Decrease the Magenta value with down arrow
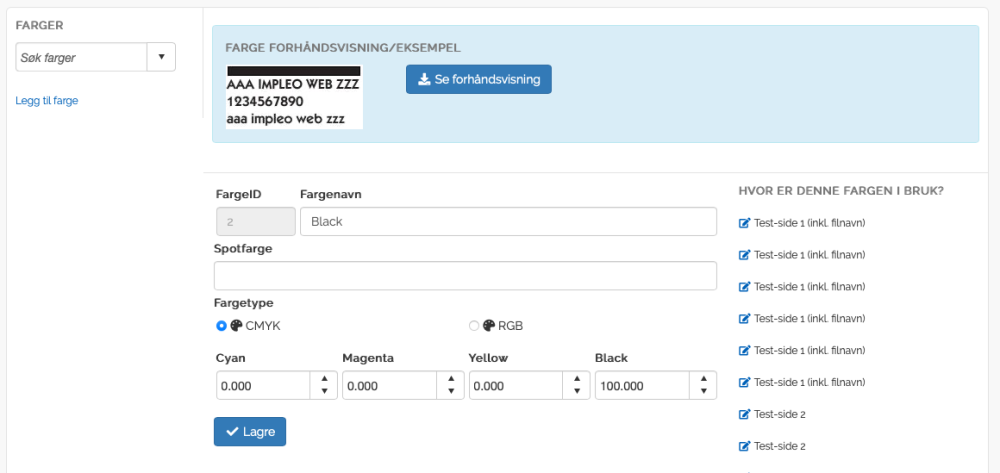 [x=450, y=391]
